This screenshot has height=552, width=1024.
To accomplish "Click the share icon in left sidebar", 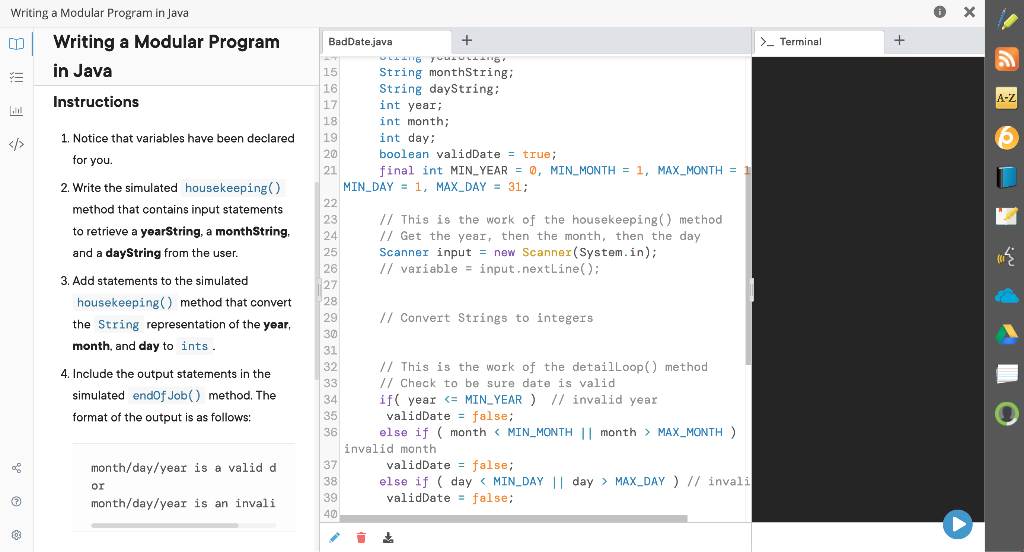I will coord(16,468).
